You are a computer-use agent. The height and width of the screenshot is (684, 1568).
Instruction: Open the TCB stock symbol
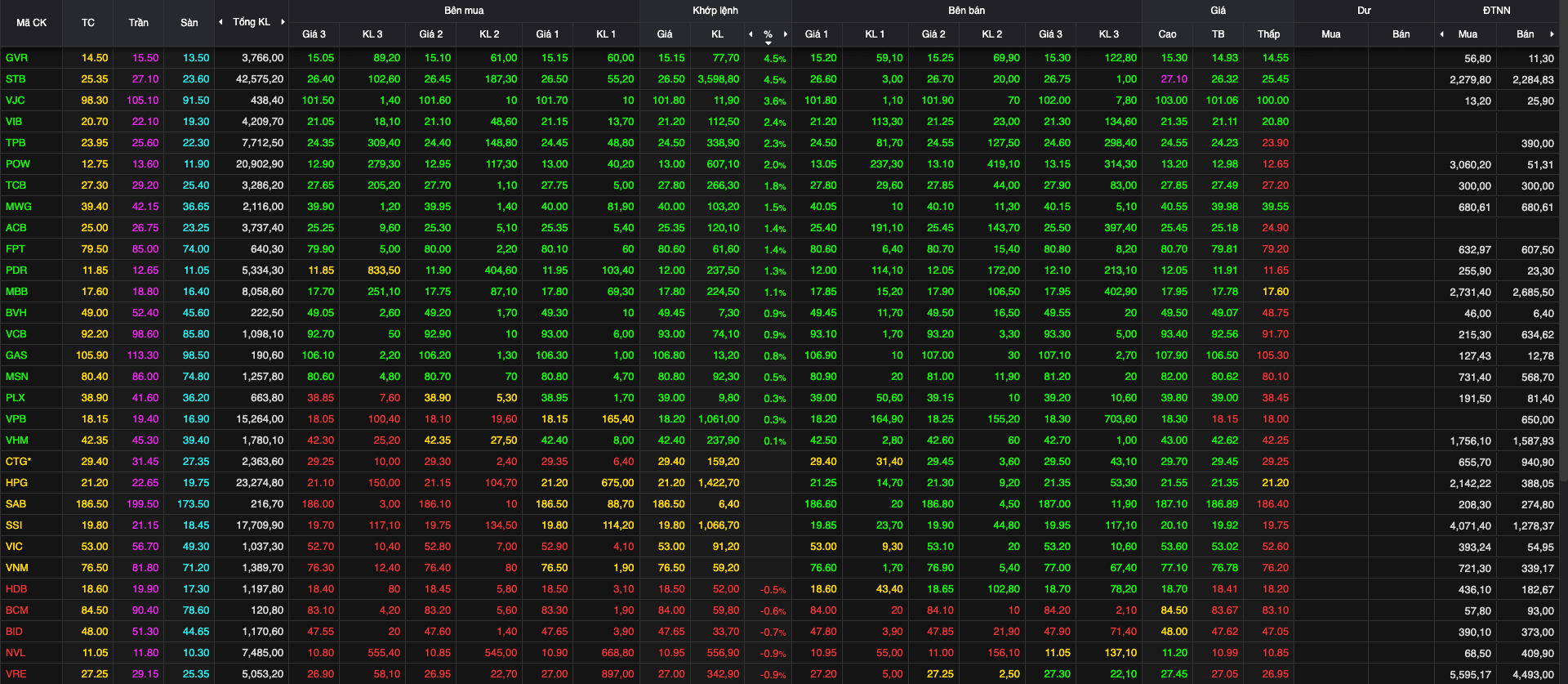tap(16, 186)
